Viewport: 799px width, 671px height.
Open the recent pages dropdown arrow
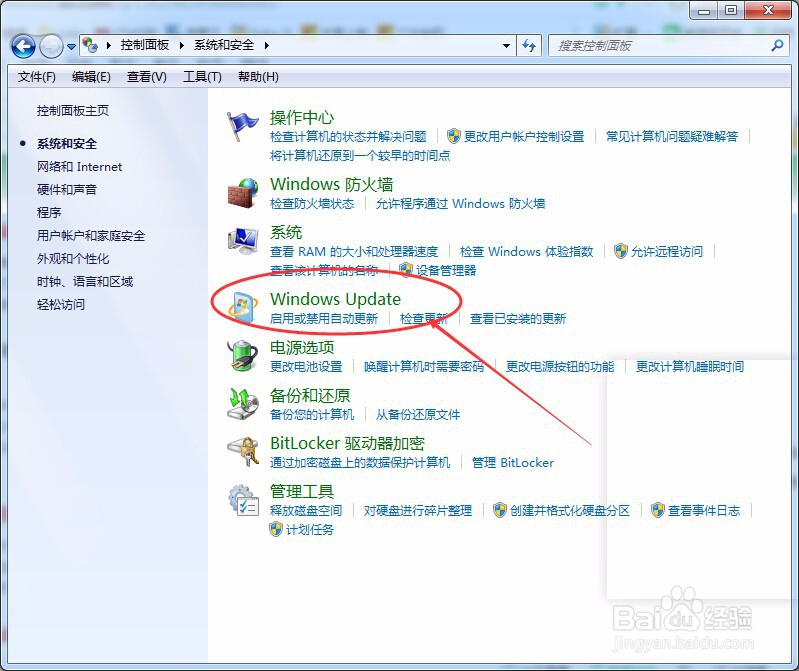(71, 47)
